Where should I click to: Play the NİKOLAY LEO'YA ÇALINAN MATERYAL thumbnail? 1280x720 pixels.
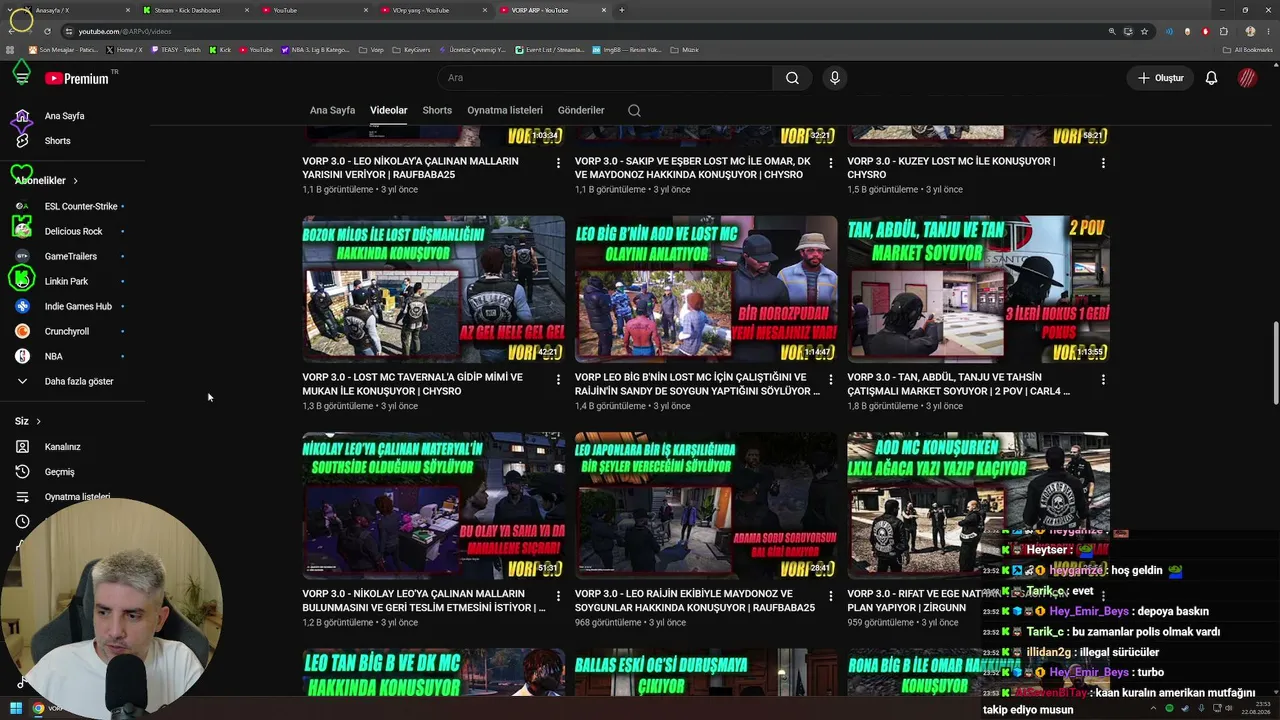point(433,506)
